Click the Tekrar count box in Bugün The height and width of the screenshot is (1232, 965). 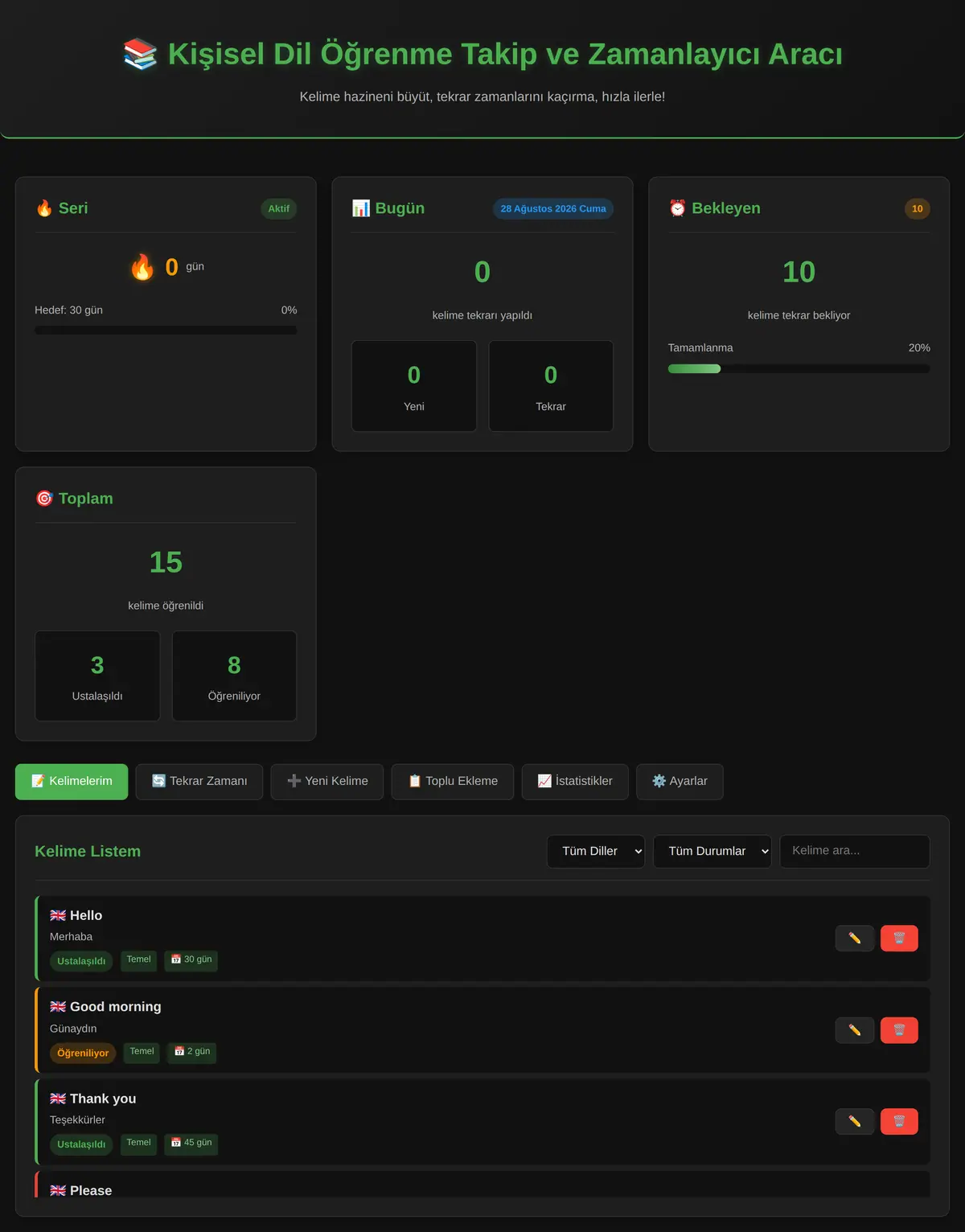(551, 386)
